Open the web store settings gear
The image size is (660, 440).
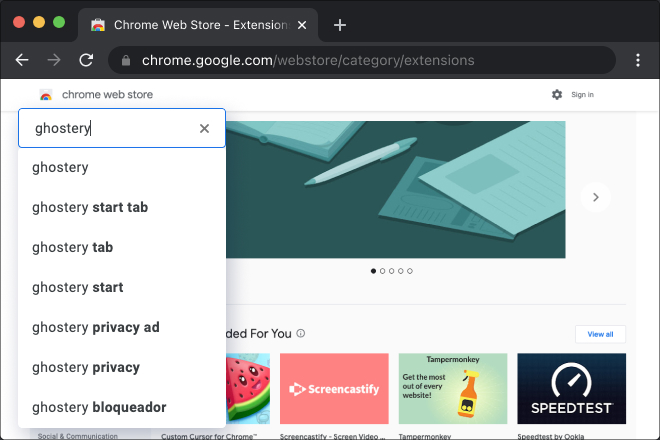tap(557, 95)
